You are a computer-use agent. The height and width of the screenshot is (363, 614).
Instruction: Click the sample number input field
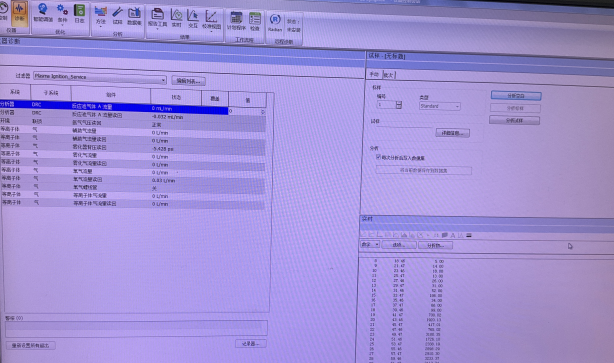[x=386, y=105]
